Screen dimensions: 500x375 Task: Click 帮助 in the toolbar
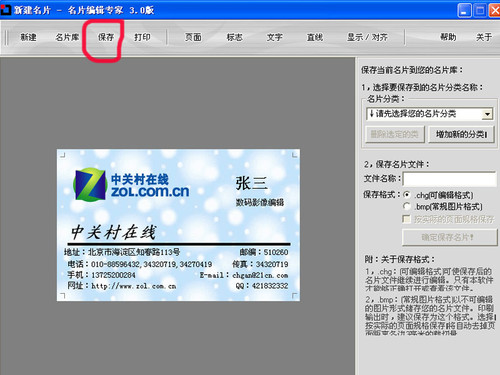448,37
